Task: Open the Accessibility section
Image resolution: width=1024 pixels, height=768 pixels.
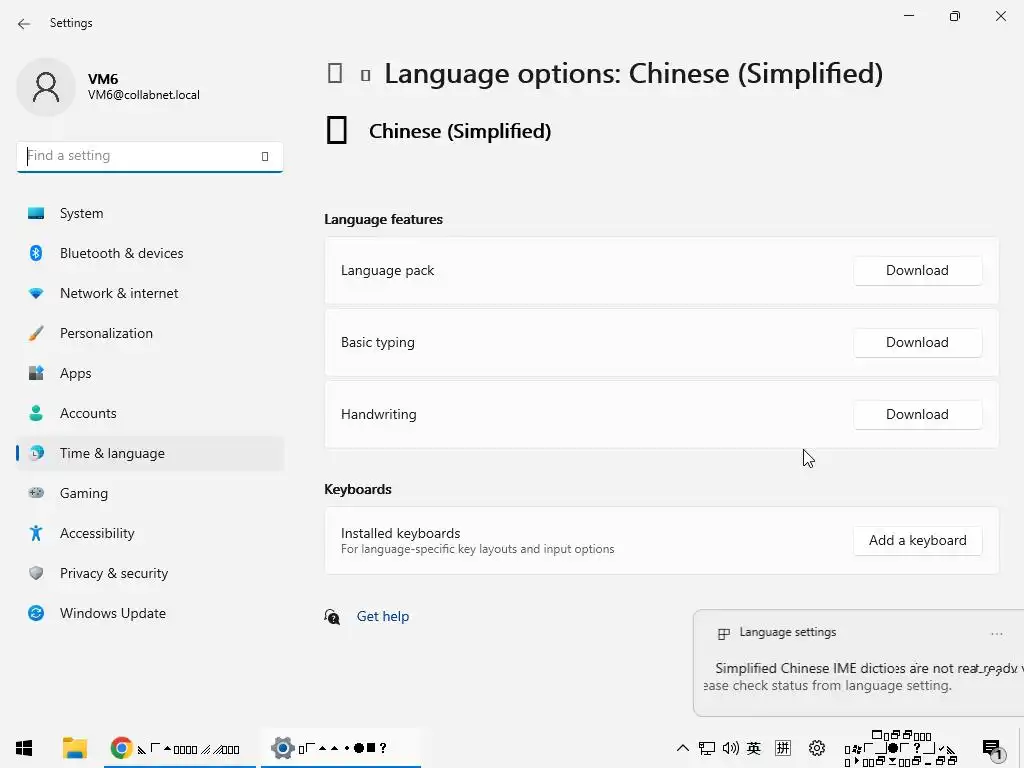Action: (x=97, y=533)
